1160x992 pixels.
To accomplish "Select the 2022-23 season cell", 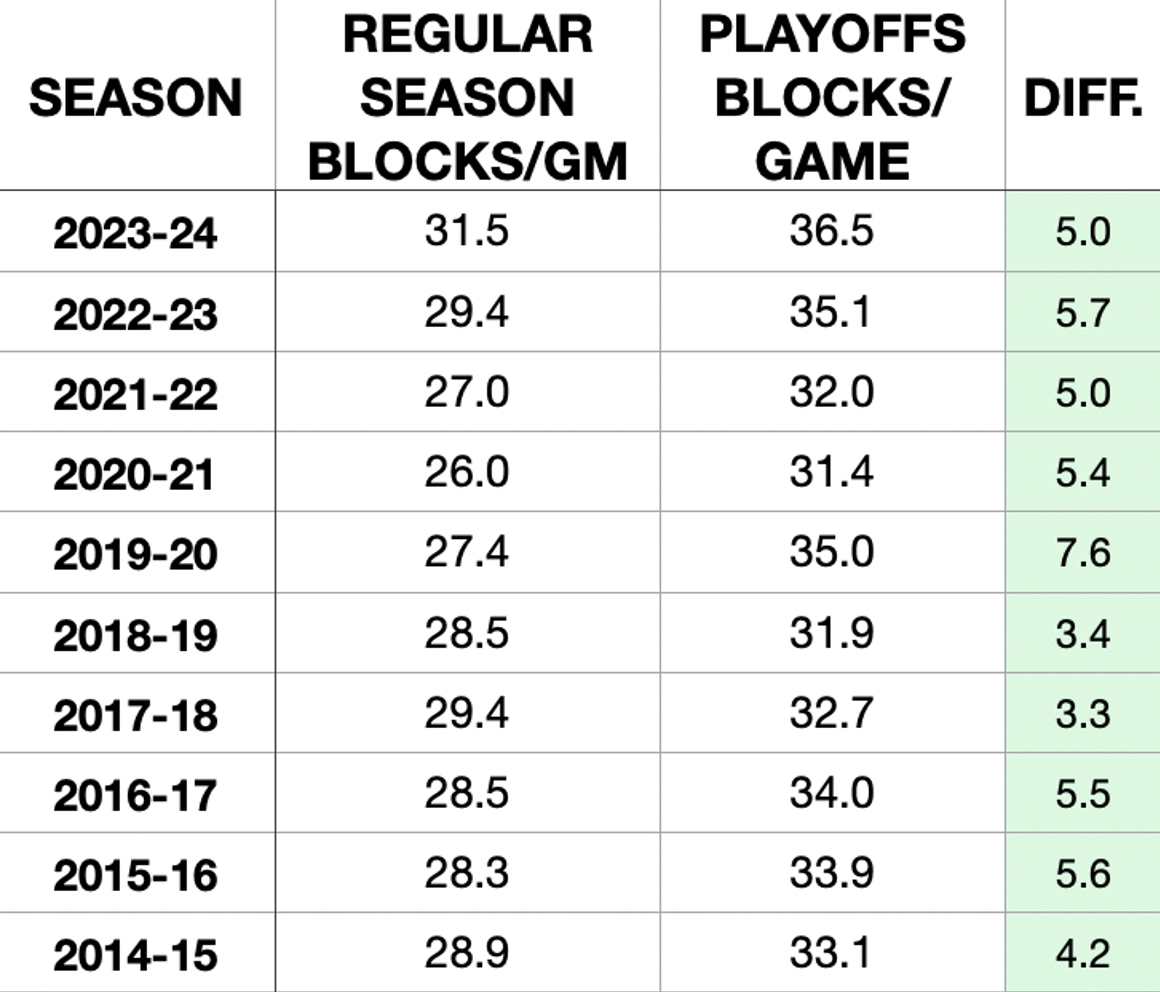I will click(136, 314).
